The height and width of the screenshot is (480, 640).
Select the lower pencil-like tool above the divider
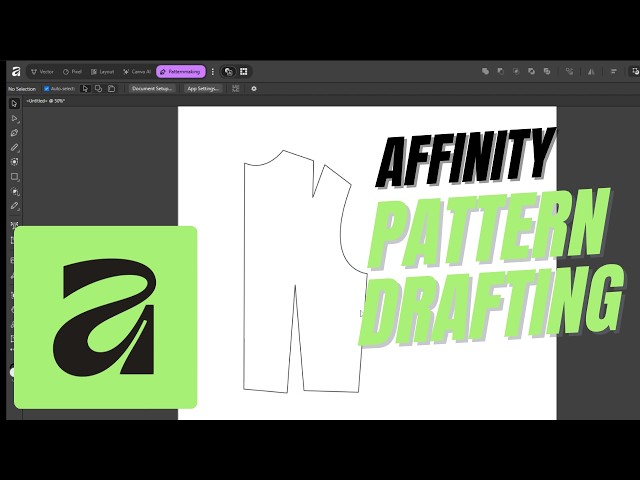tap(15, 206)
